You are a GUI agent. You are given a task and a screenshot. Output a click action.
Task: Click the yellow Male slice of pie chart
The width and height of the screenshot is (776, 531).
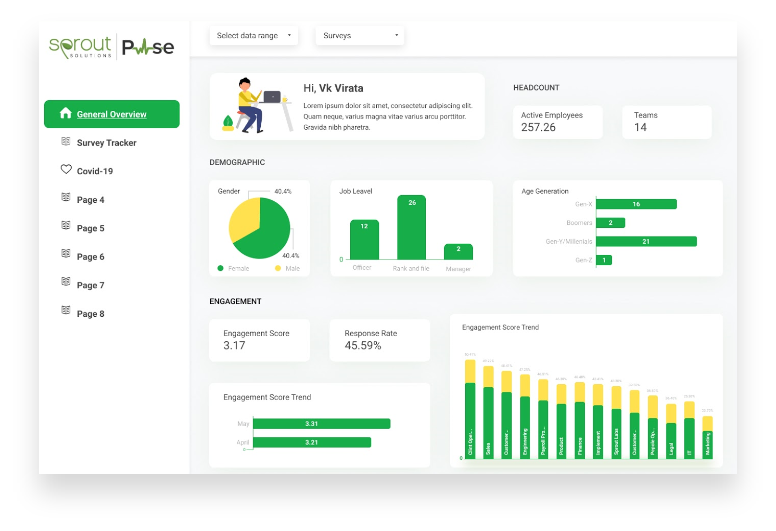pos(242,220)
